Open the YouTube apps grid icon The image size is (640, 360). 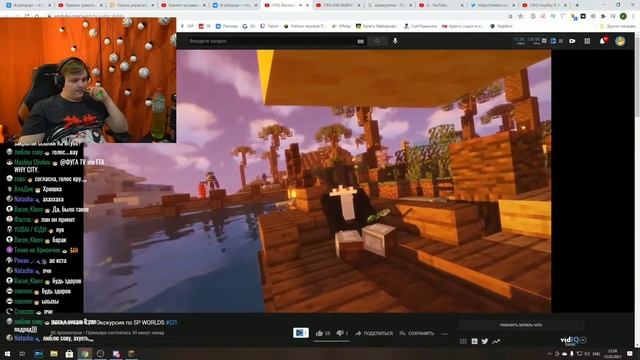pos(587,41)
